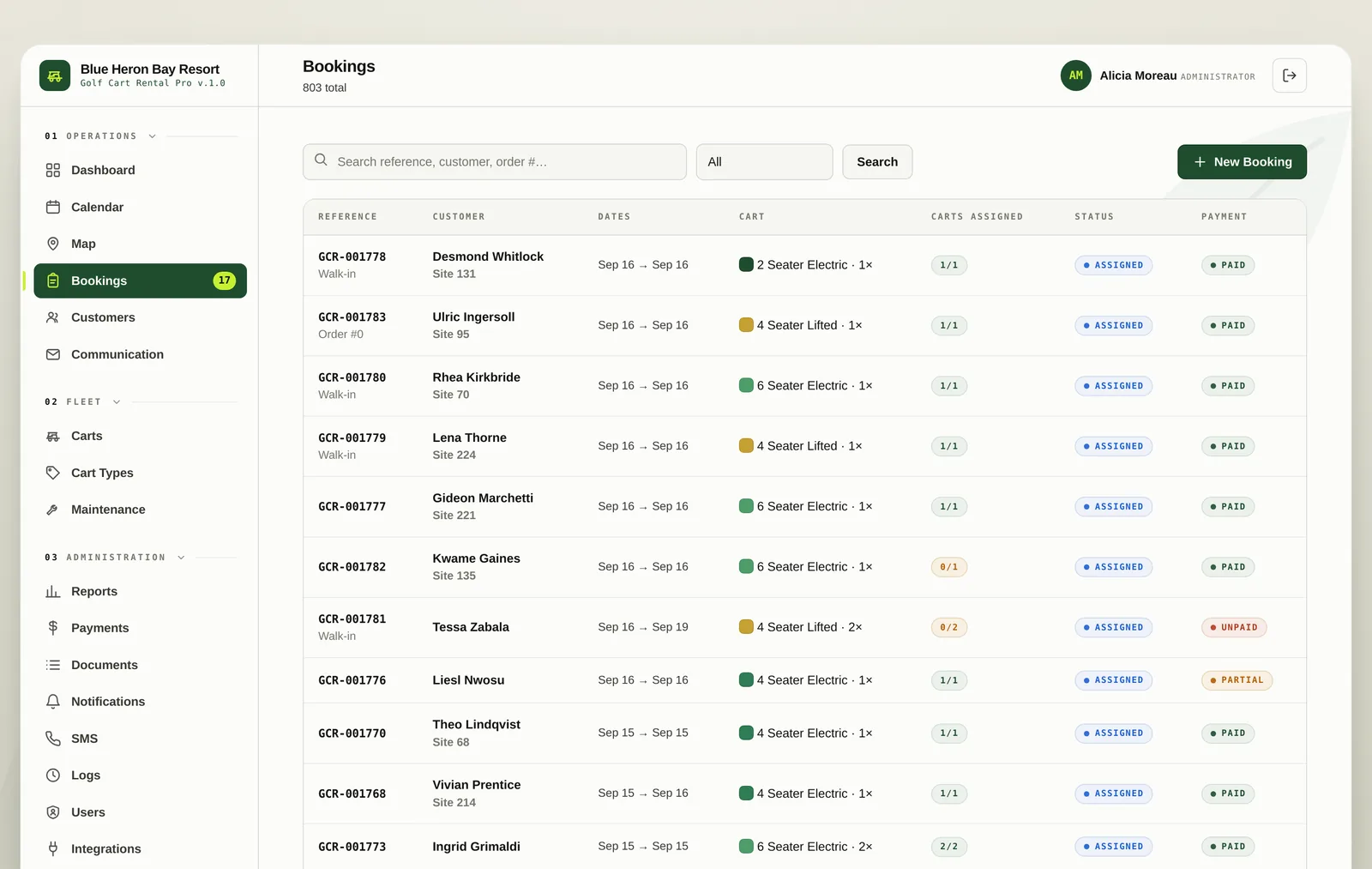
Task: Open Dashboard grid icon in sidebar
Action: tap(53, 170)
